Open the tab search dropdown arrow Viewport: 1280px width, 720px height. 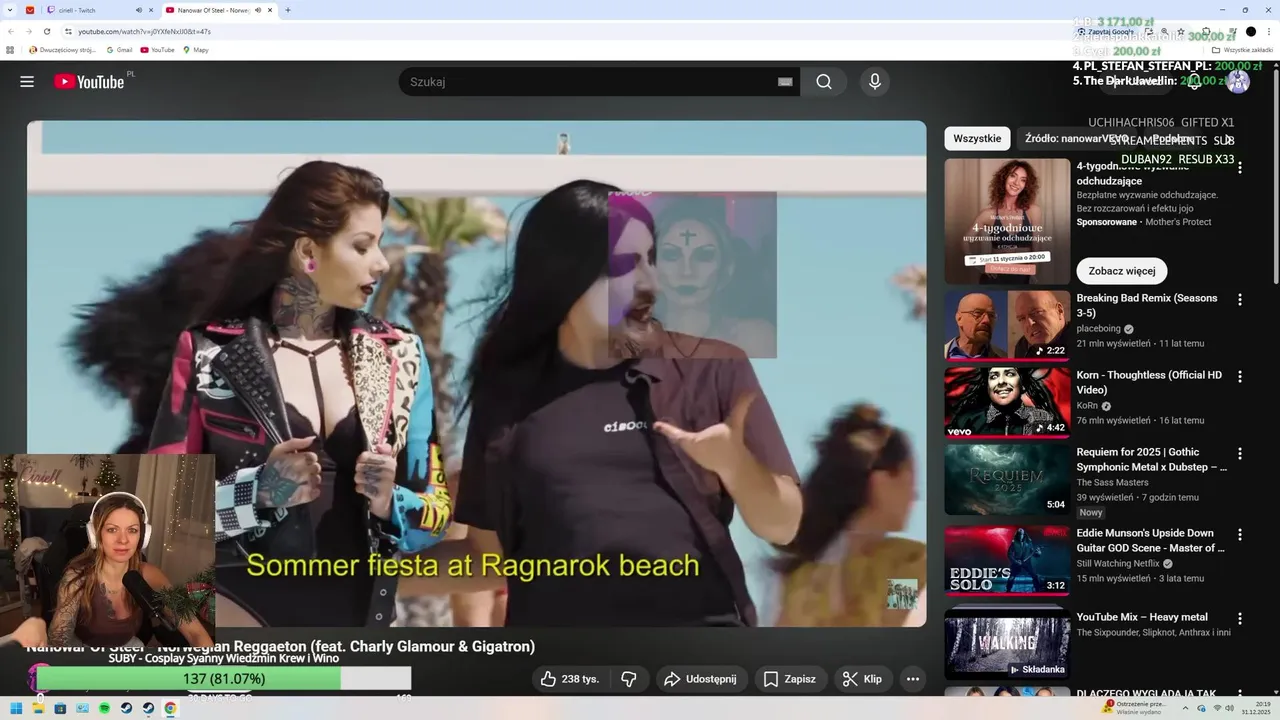coord(11,10)
